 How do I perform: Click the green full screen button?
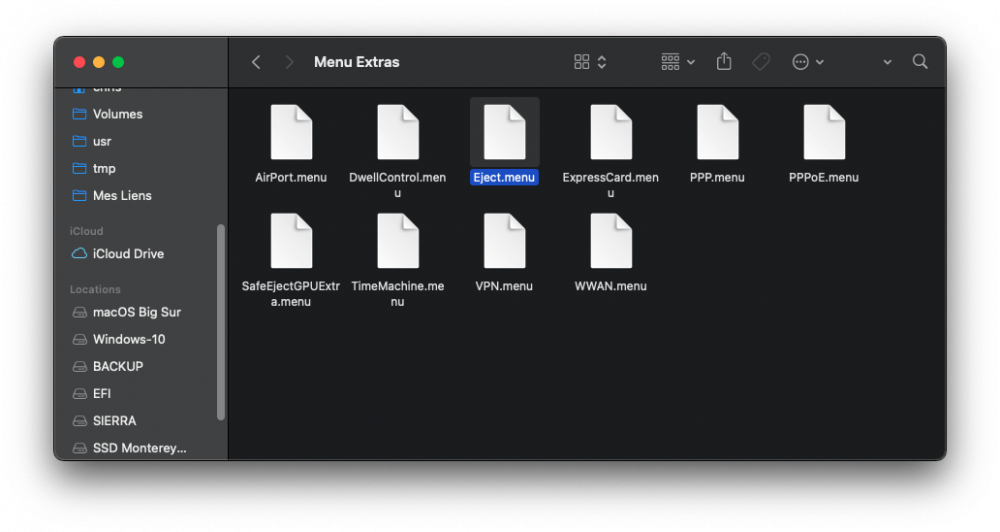(x=118, y=62)
